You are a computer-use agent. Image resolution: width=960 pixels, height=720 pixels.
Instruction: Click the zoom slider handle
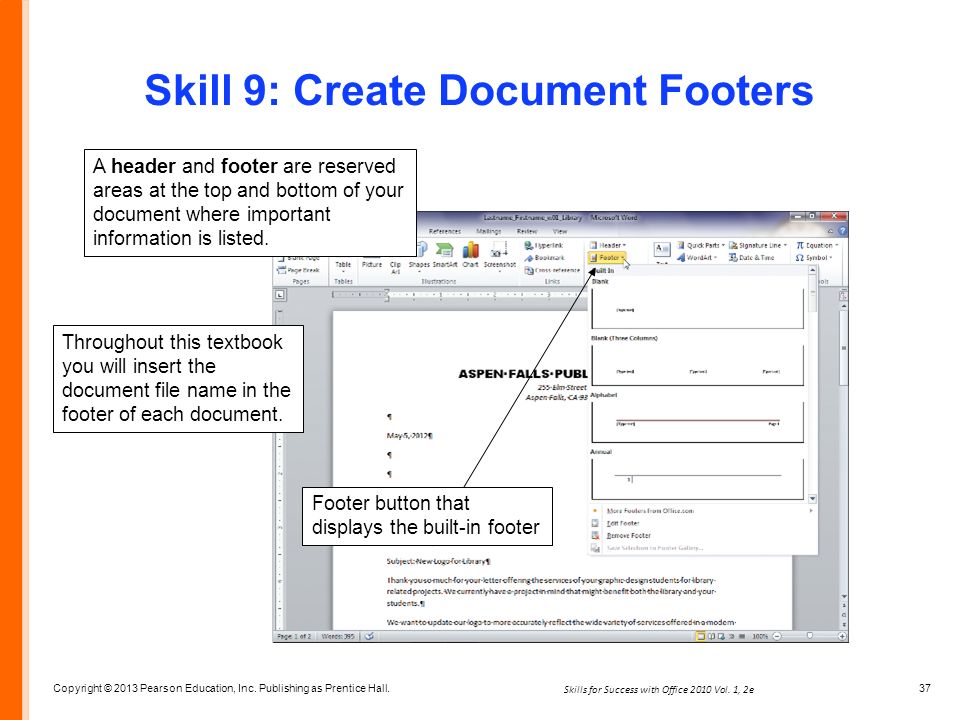[809, 637]
